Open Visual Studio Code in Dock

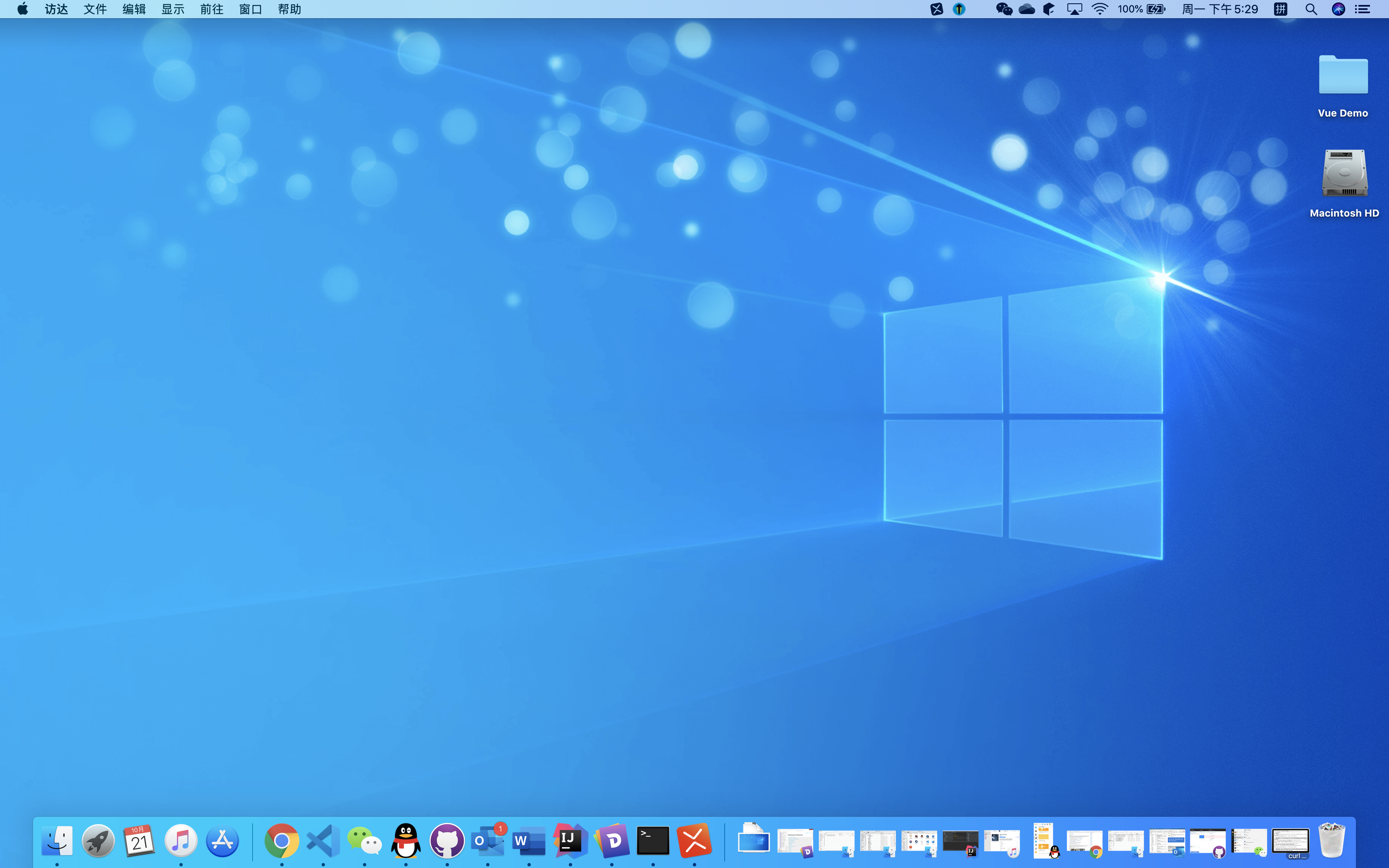click(x=323, y=841)
